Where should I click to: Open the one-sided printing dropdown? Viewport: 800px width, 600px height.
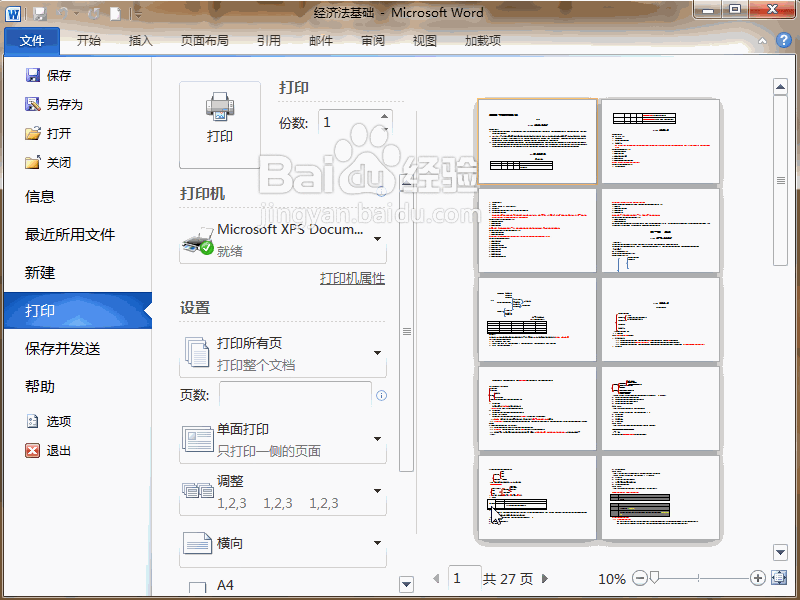pyautogui.click(x=283, y=440)
